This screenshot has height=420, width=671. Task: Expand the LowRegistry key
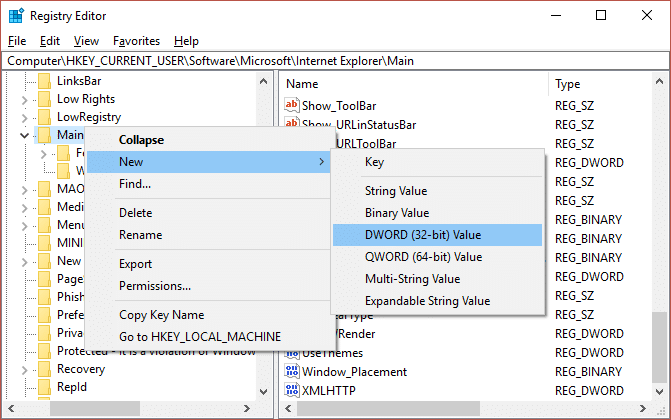24,118
